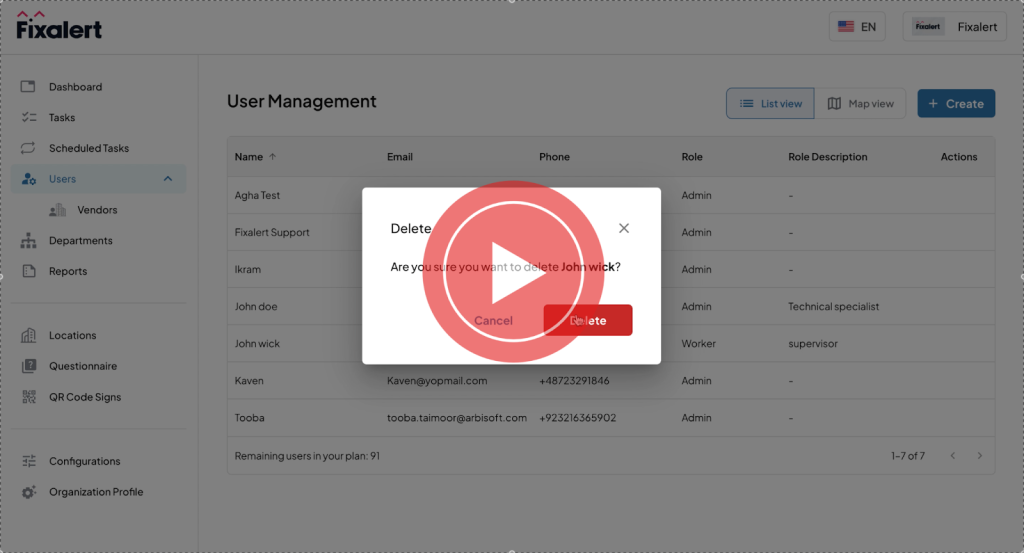Screen dimensions: 1024x553
Task: Open Reports page
Action: [x=68, y=271]
